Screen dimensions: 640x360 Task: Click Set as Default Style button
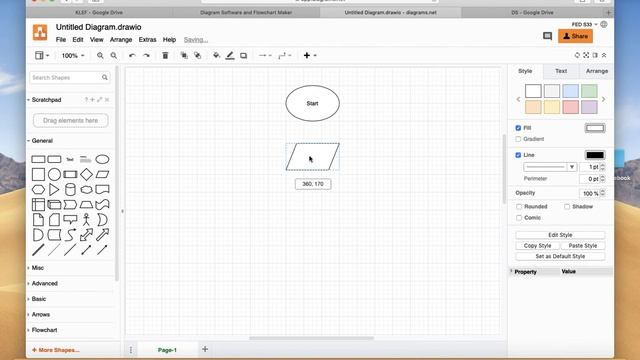coord(560,256)
